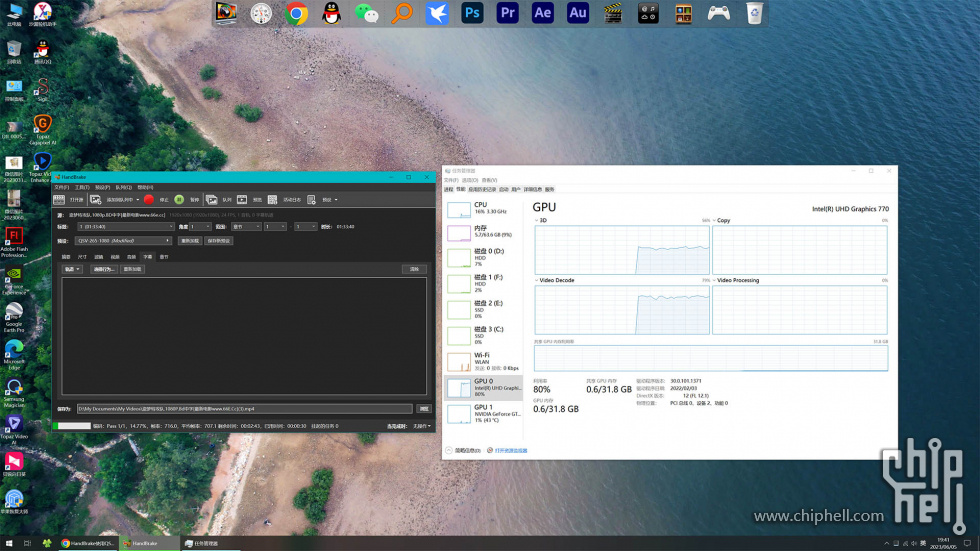Open the HandBrake Queue icon
The width and height of the screenshot is (980, 551).
coord(212,200)
